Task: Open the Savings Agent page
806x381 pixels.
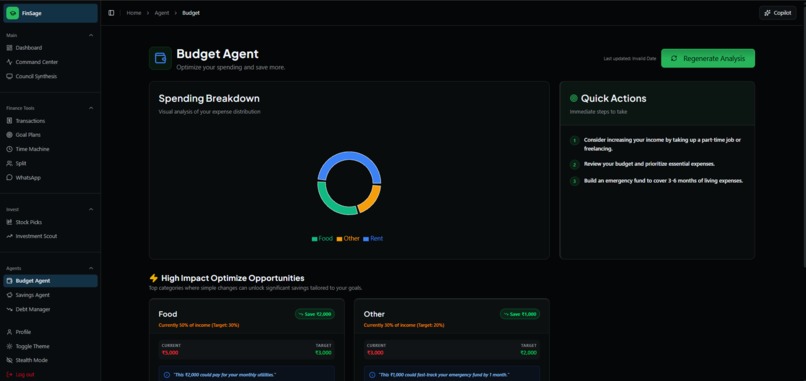Action: tap(50, 295)
